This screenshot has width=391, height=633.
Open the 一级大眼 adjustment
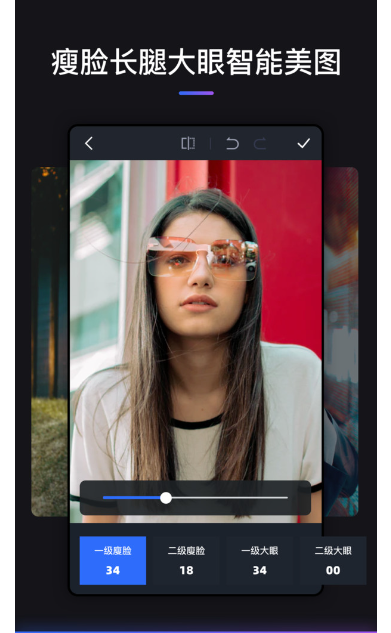click(x=259, y=560)
